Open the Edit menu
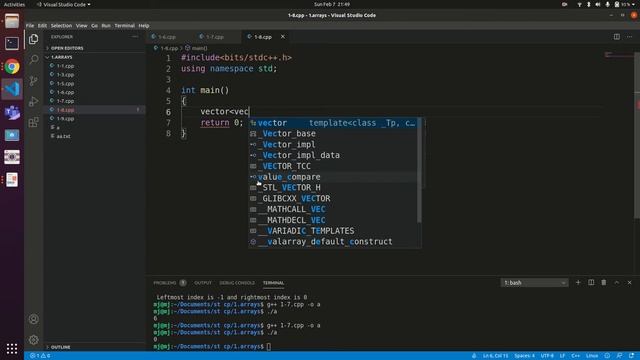640x360 pixels. click(42, 26)
